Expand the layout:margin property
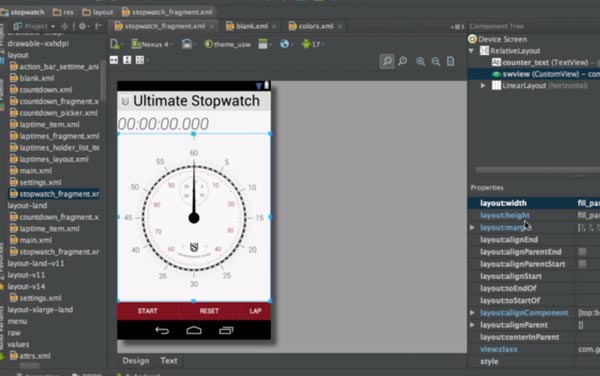Viewport: 600px width, 376px height. 472,228
